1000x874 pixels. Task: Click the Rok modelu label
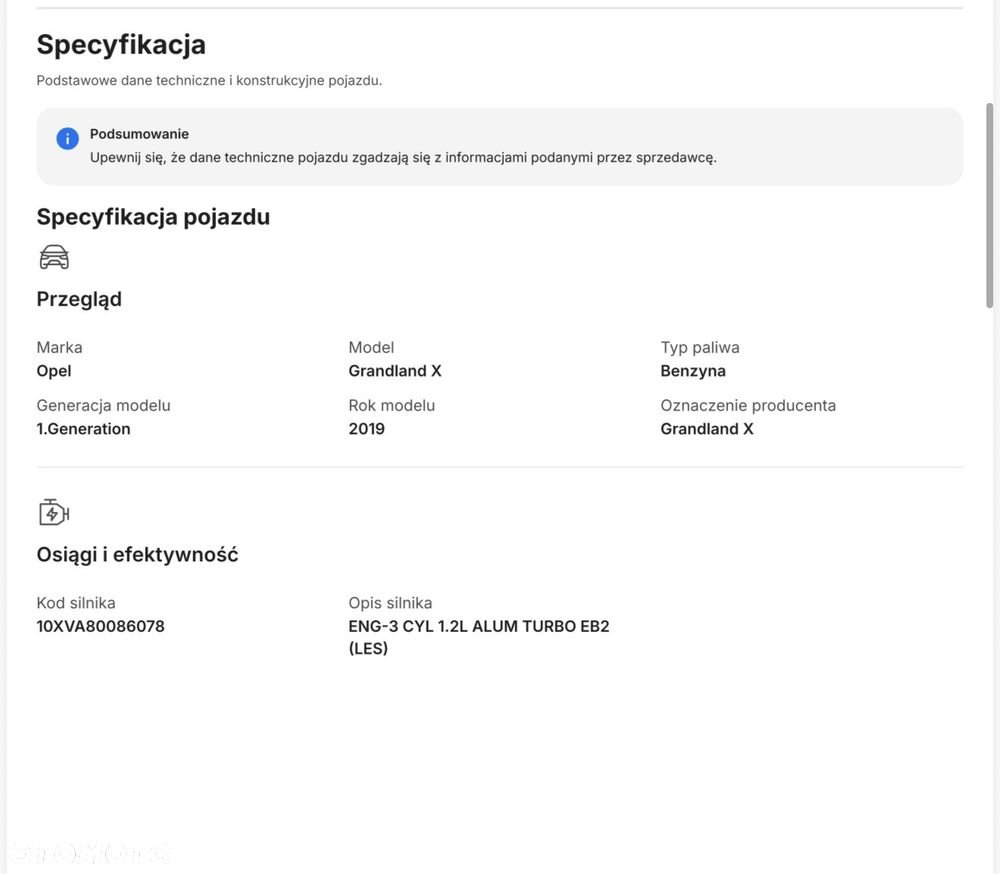[392, 406]
